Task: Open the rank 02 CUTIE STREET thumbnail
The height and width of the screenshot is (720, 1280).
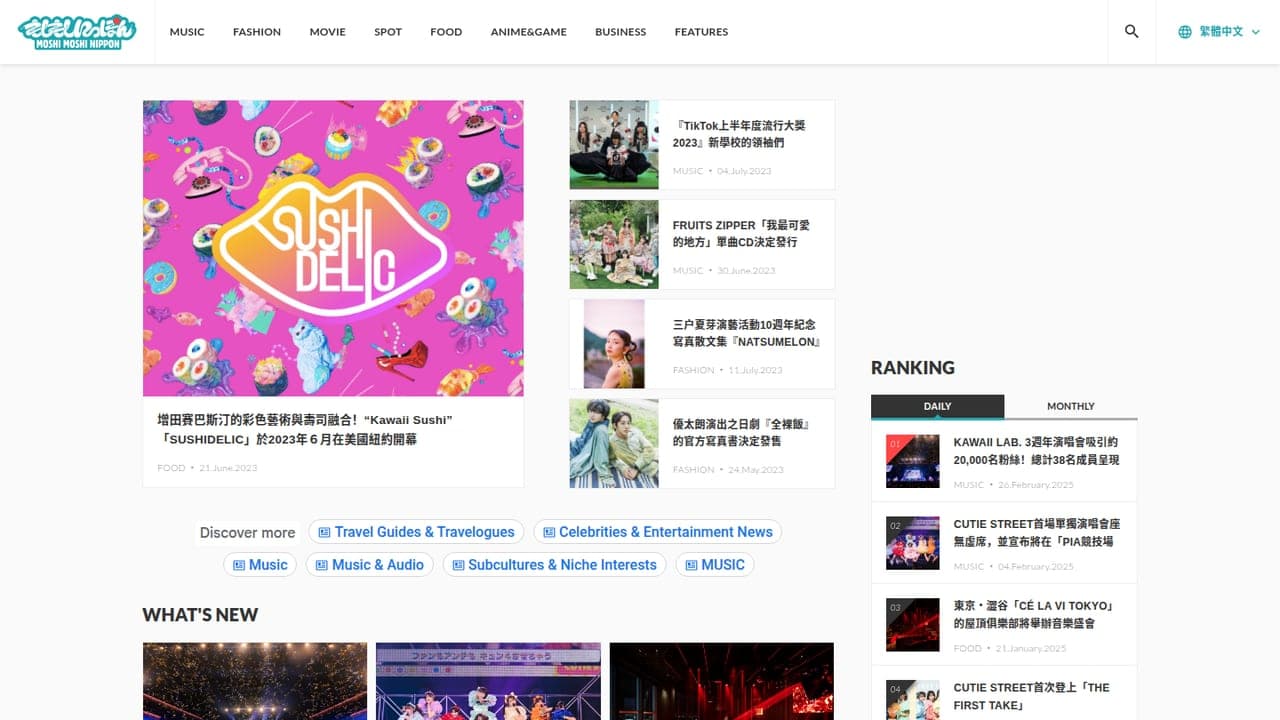Action: (913, 543)
